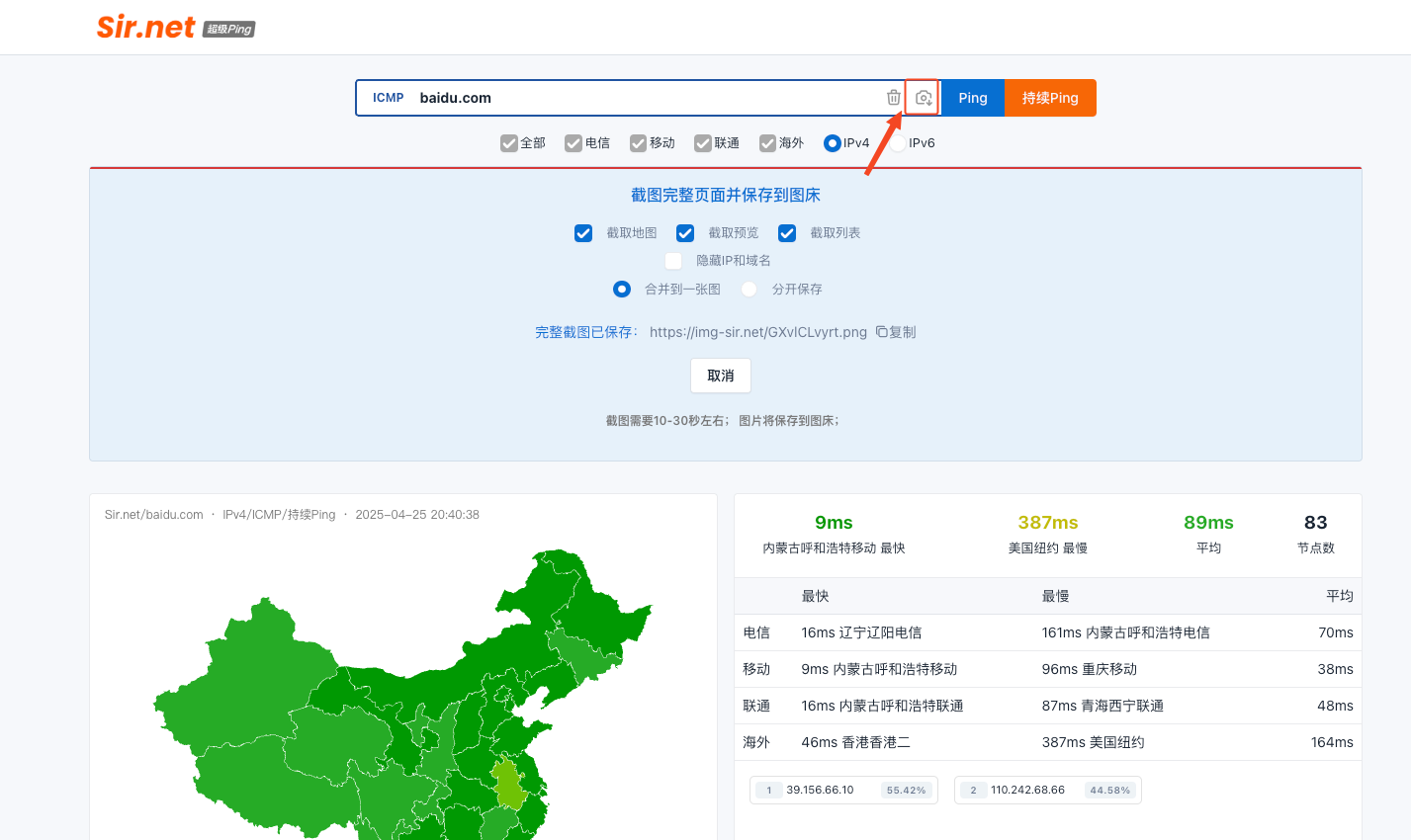Click the 164ms overseas average
The image size is (1411, 840).
(x=1332, y=742)
